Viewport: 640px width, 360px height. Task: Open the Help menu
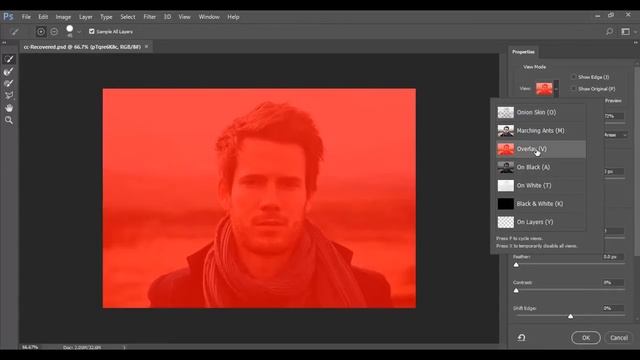(x=233, y=17)
